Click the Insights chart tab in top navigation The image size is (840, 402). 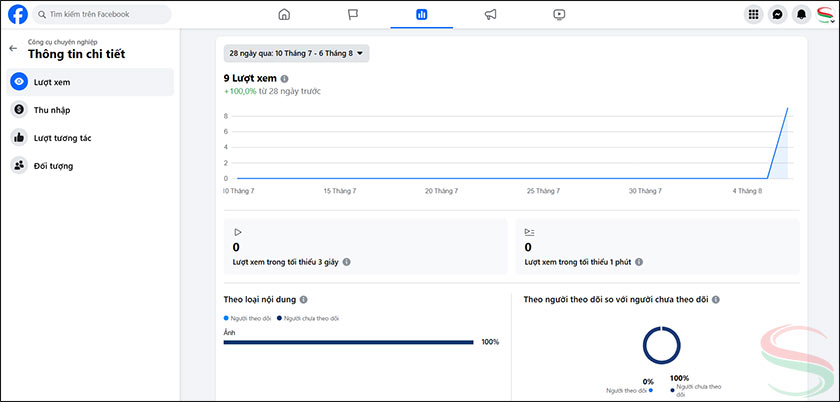(x=422, y=15)
